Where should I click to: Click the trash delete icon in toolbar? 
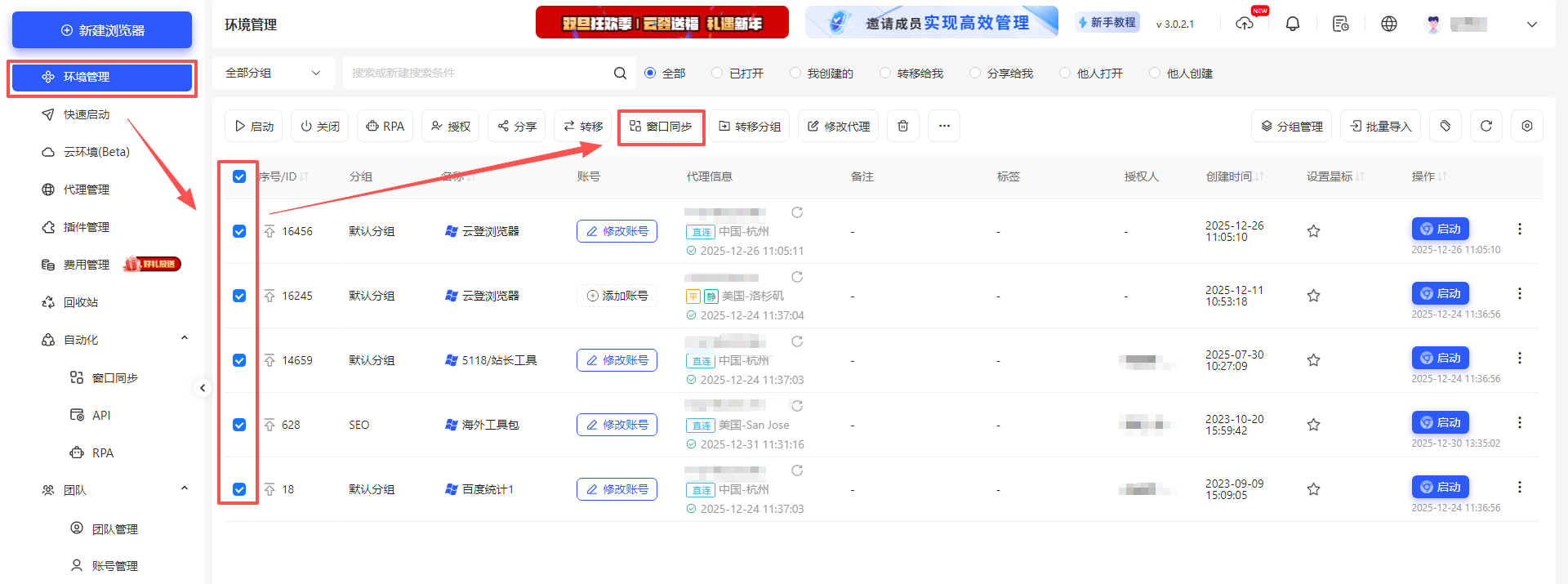902,126
